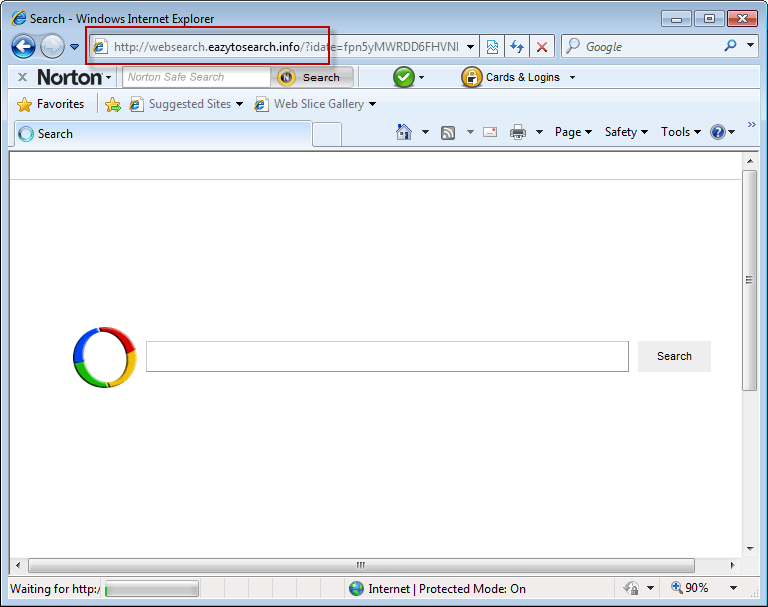The image size is (768, 607).
Task: Open the Page menu
Action: 573,132
